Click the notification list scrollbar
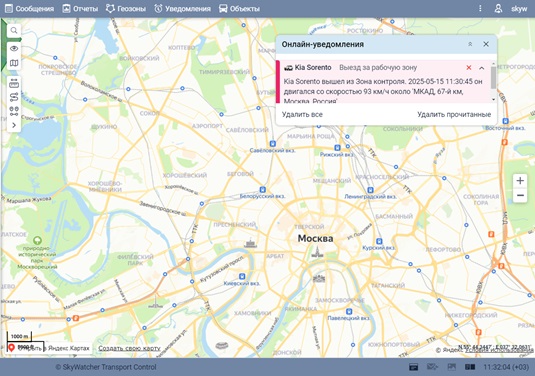 click(x=493, y=78)
